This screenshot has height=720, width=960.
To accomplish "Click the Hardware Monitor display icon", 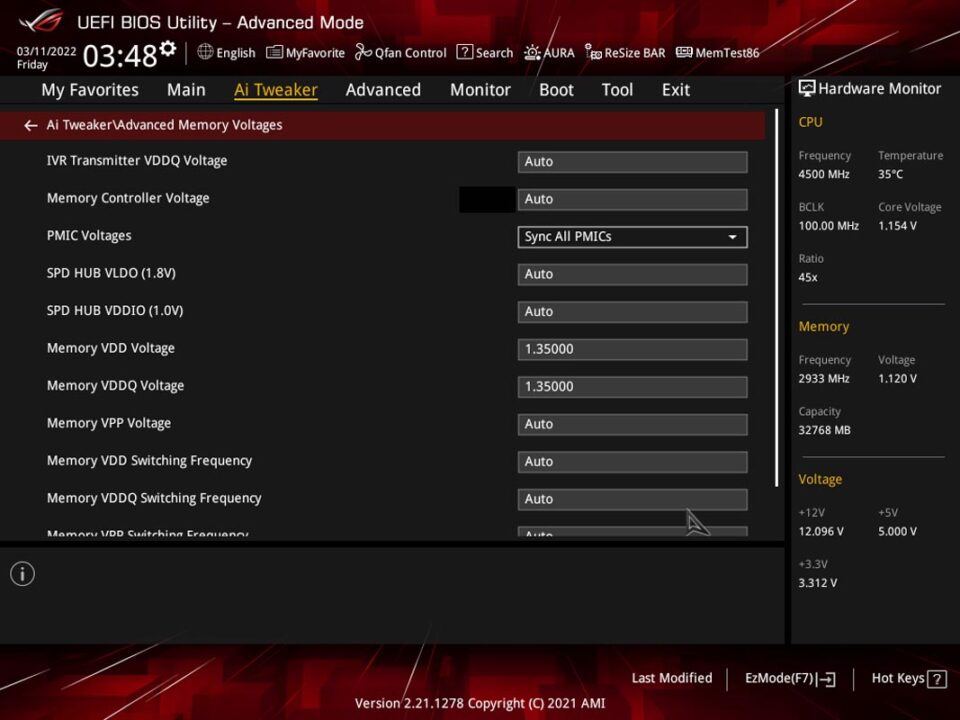I will [807, 89].
